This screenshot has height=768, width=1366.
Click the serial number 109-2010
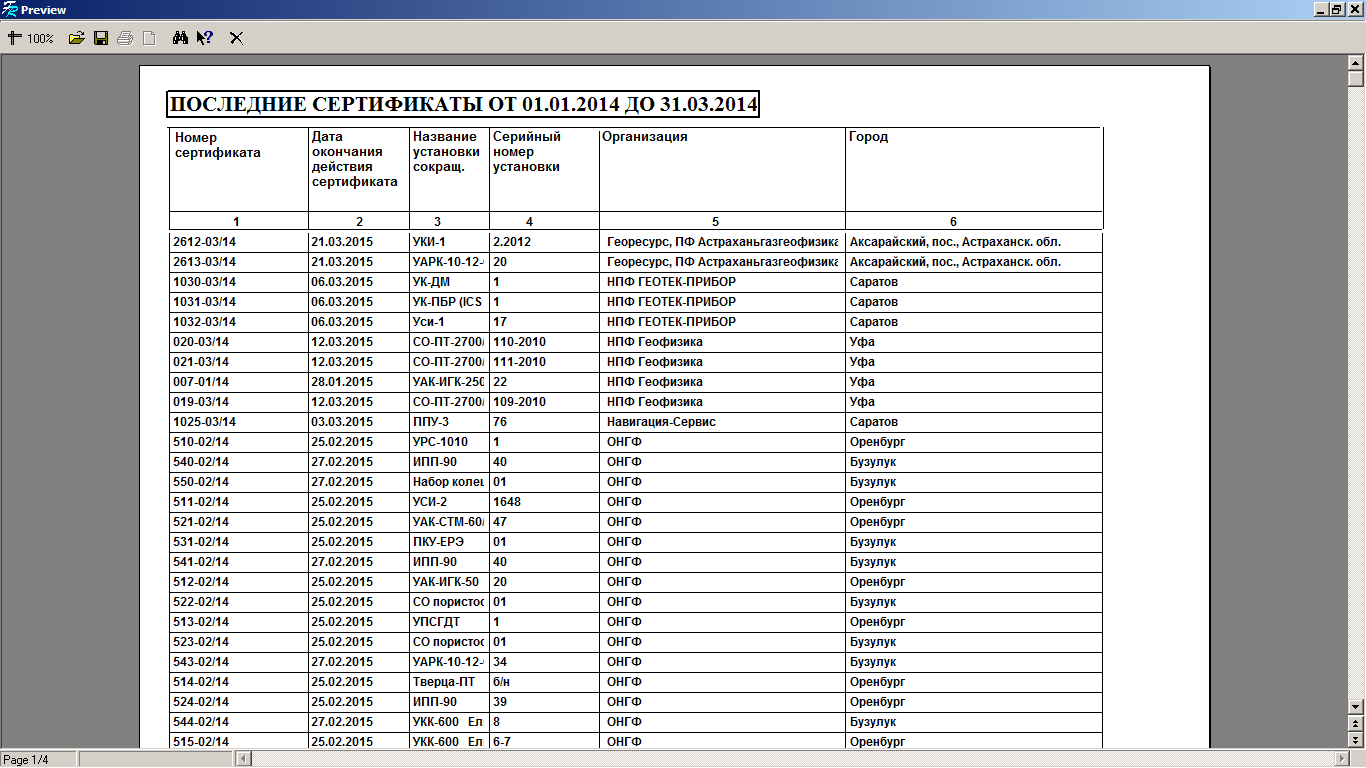click(x=519, y=402)
